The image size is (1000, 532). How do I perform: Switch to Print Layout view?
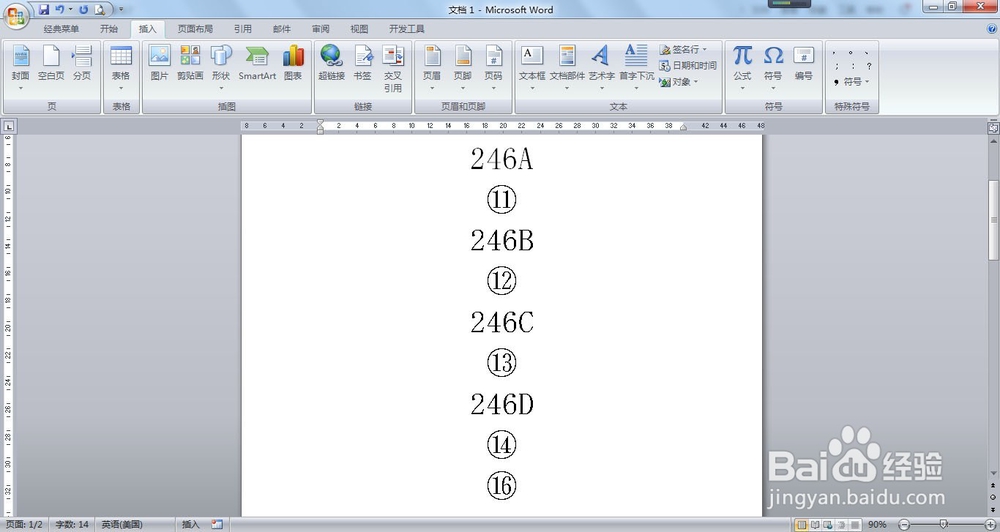[x=802, y=524]
